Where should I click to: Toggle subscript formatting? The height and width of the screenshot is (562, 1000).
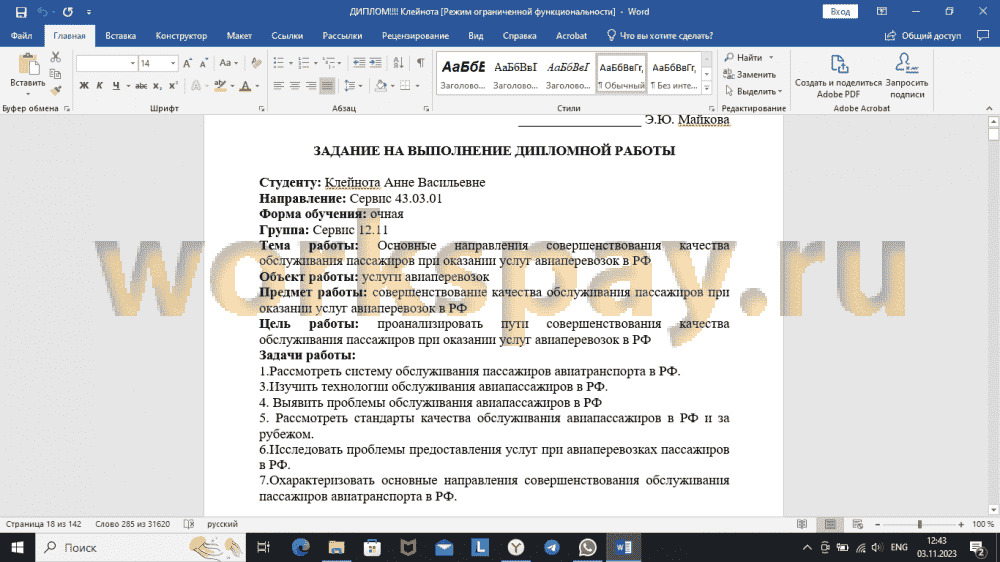pos(157,85)
